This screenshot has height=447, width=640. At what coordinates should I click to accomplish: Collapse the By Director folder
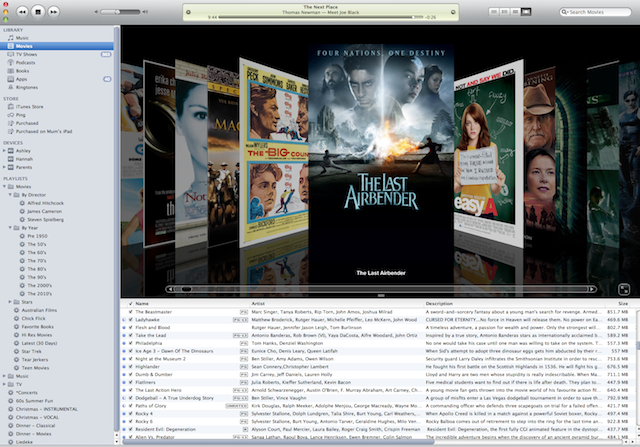pos(10,195)
